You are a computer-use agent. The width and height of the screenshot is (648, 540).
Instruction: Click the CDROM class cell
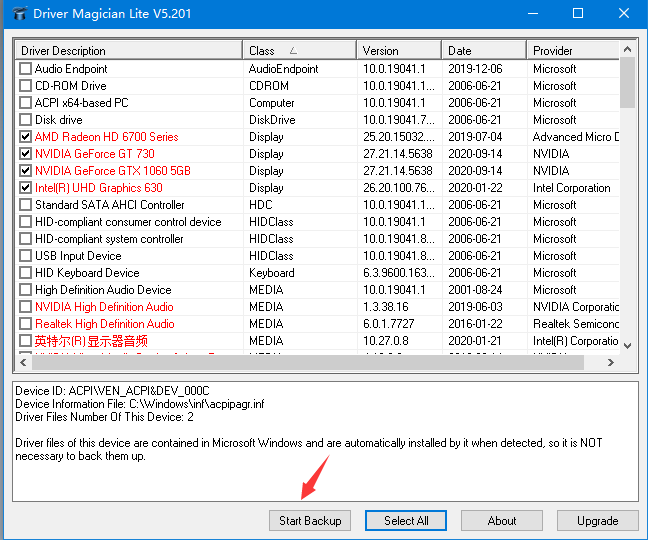[x=269, y=86]
